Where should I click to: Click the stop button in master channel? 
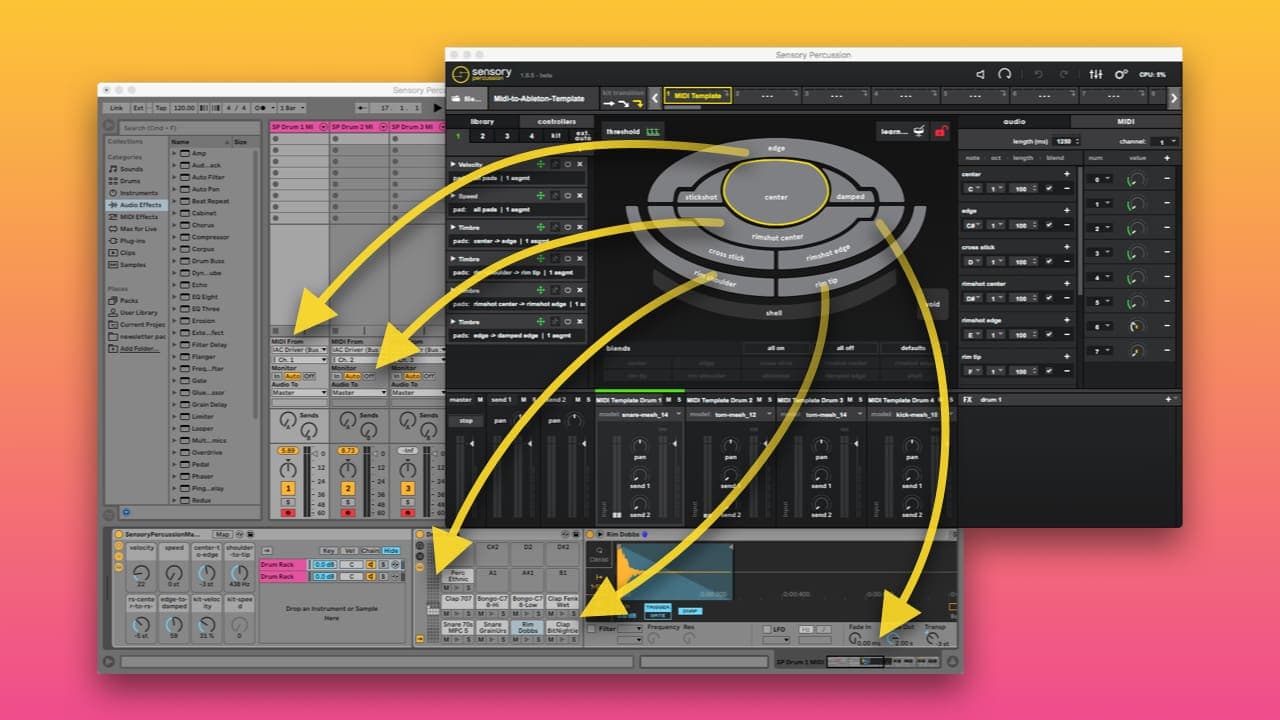tap(465, 421)
